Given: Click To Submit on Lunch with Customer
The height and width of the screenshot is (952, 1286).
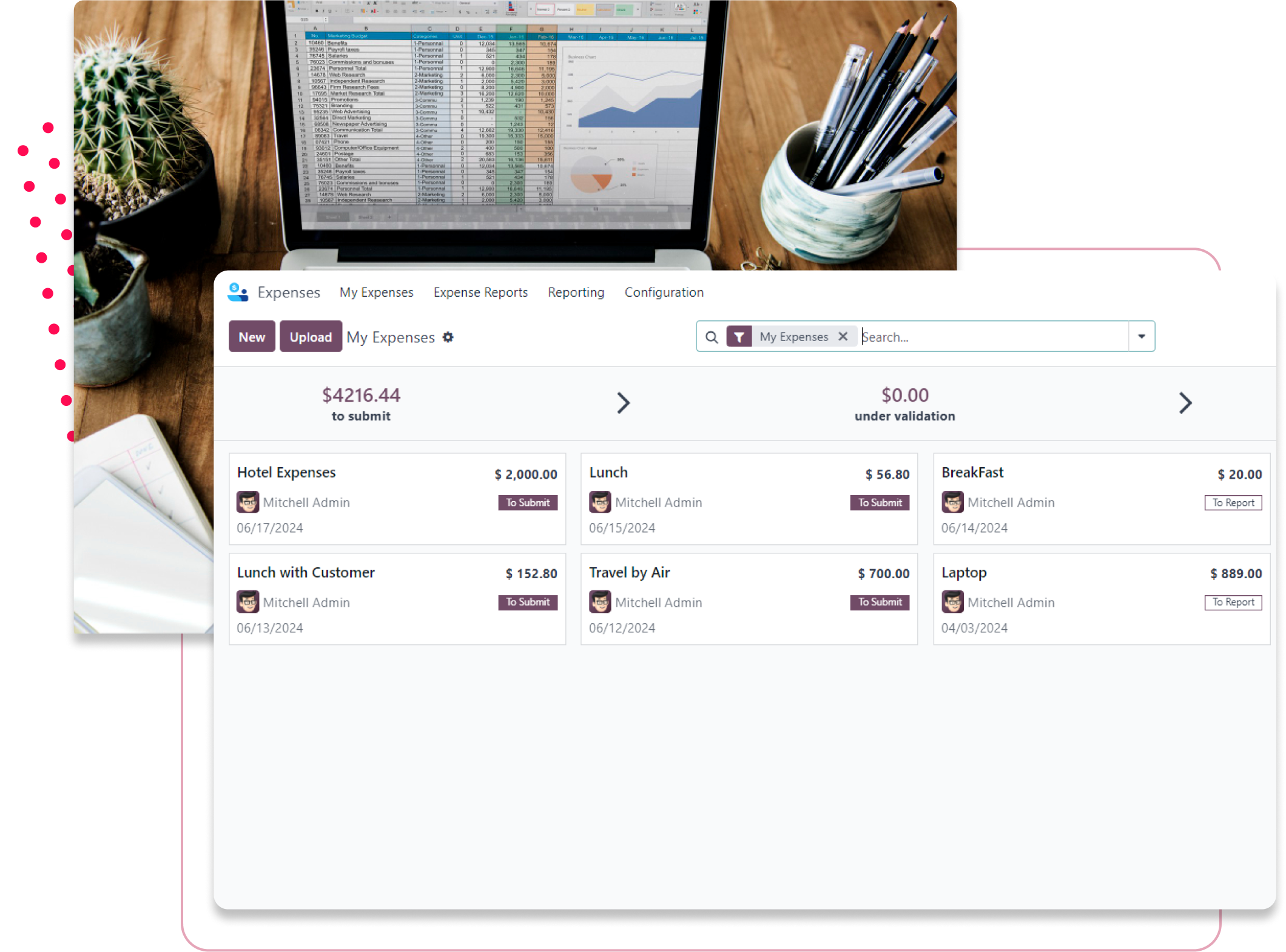Looking at the screenshot, I should tap(529, 601).
